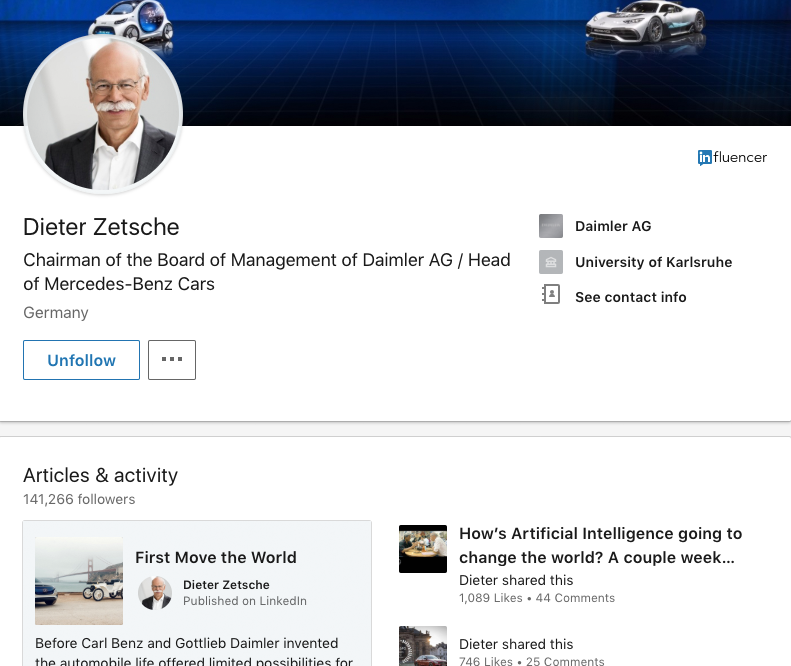Click the contact info address book icon
The height and width of the screenshot is (666, 791).
[551, 294]
